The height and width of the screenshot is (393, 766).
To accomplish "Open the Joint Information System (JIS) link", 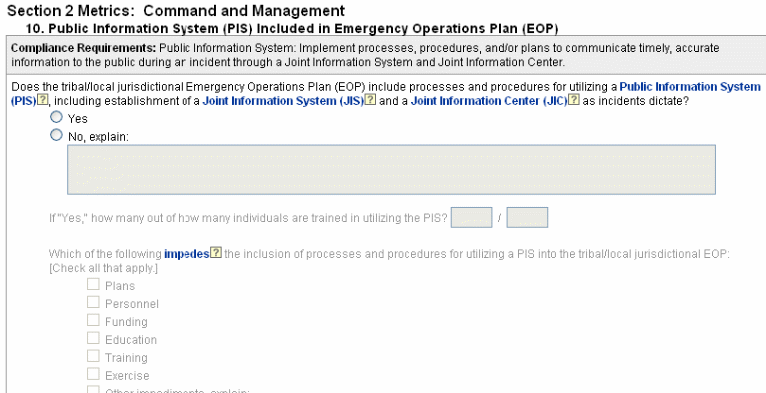I will click(283, 101).
